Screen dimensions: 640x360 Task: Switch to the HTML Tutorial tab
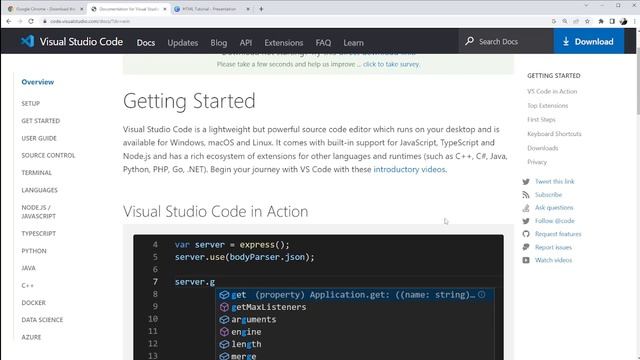[x=211, y=9]
